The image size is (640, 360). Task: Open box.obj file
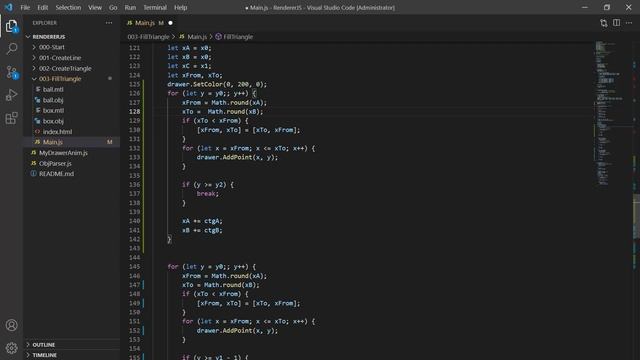coord(53,121)
